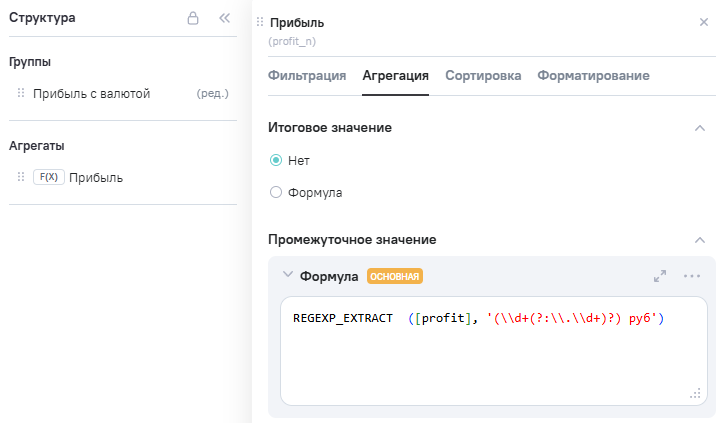
Task: Click the lock icon in Структура header
Action: (x=193, y=18)
